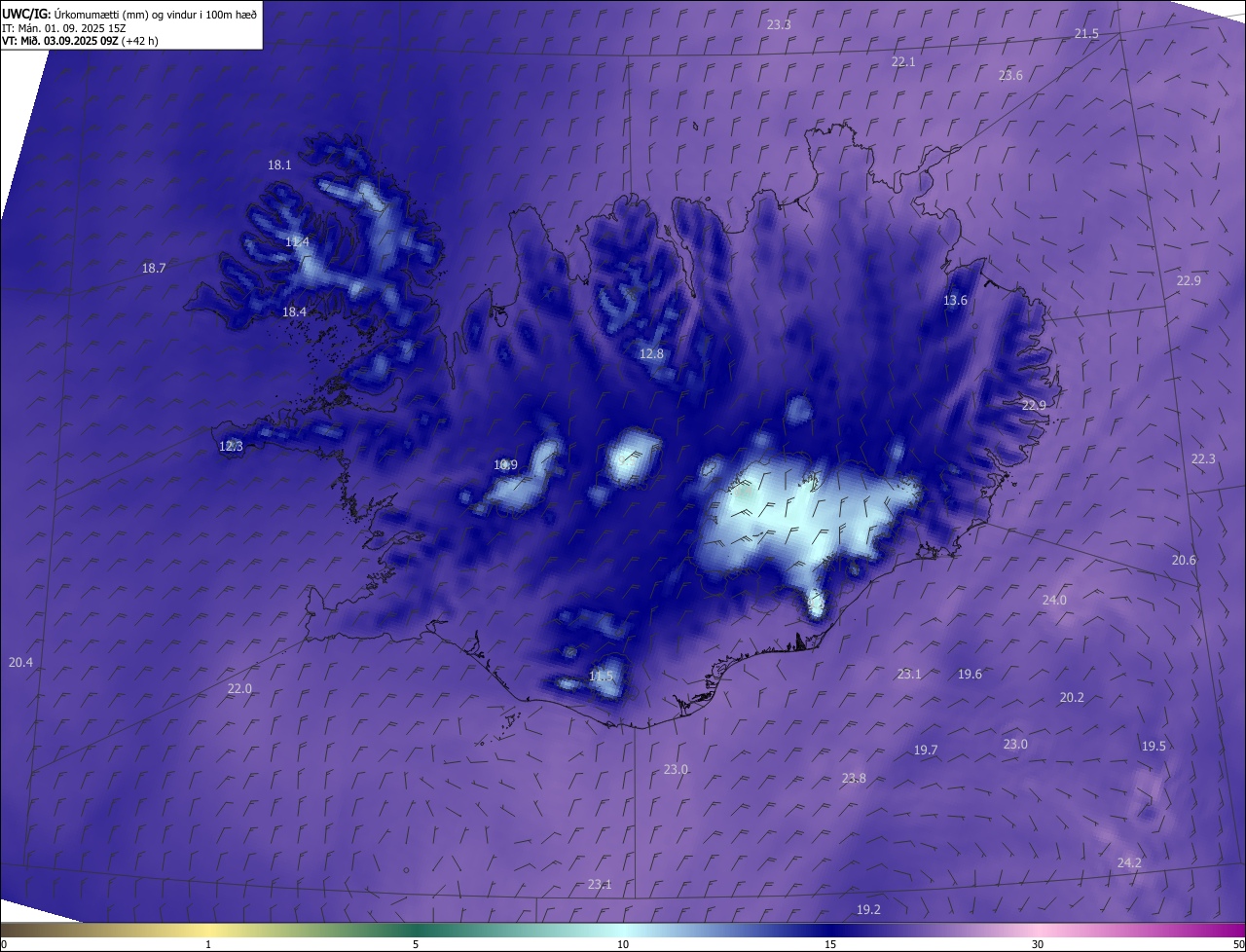Screen dimensions: 1246x952
Task: Click the 50 tick on the colour scale
Action: coord(1238,944)
